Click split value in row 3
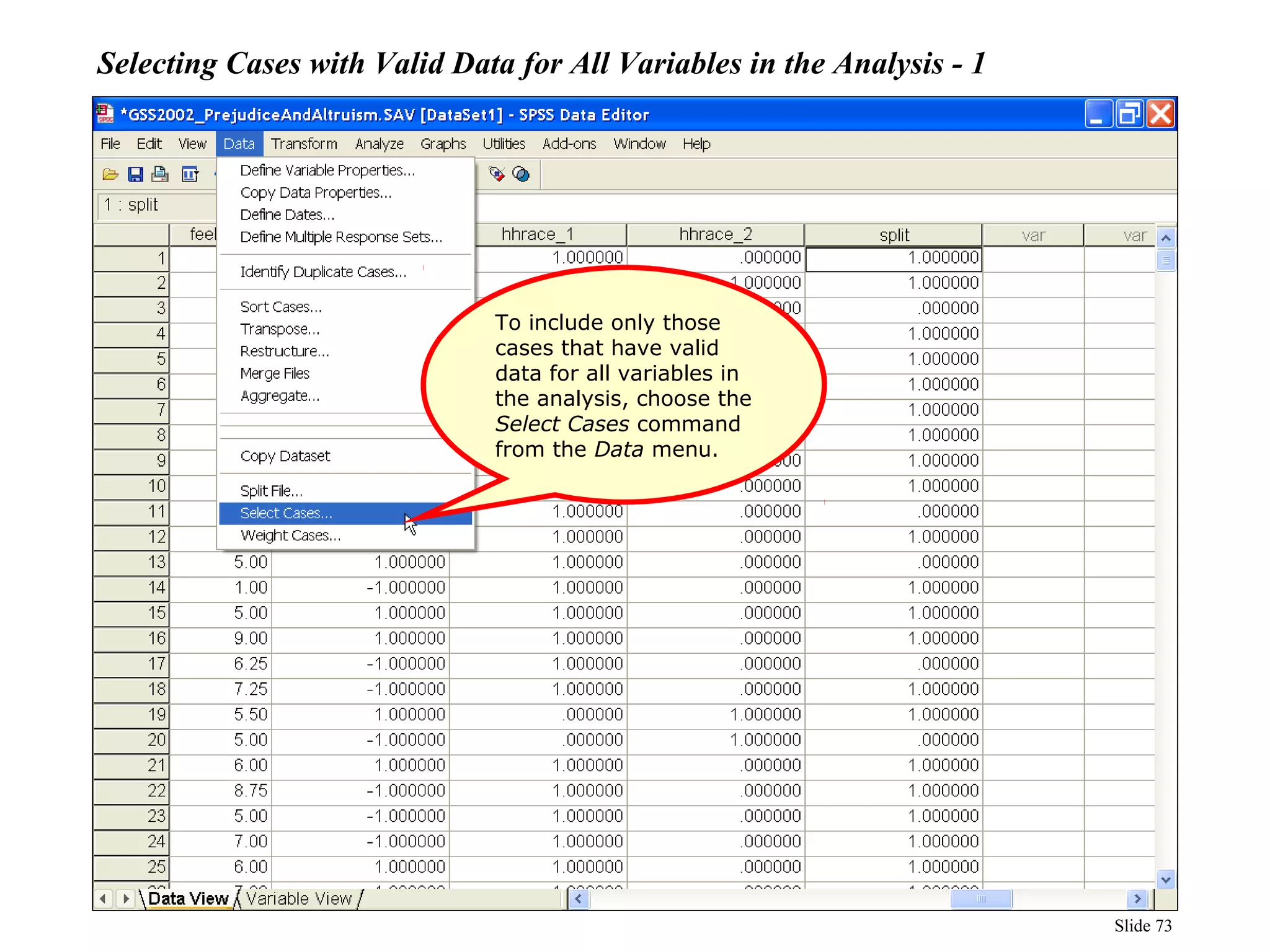Image resolution: width=1270 pixels, height=952 pixels. (x=894, y=309)
